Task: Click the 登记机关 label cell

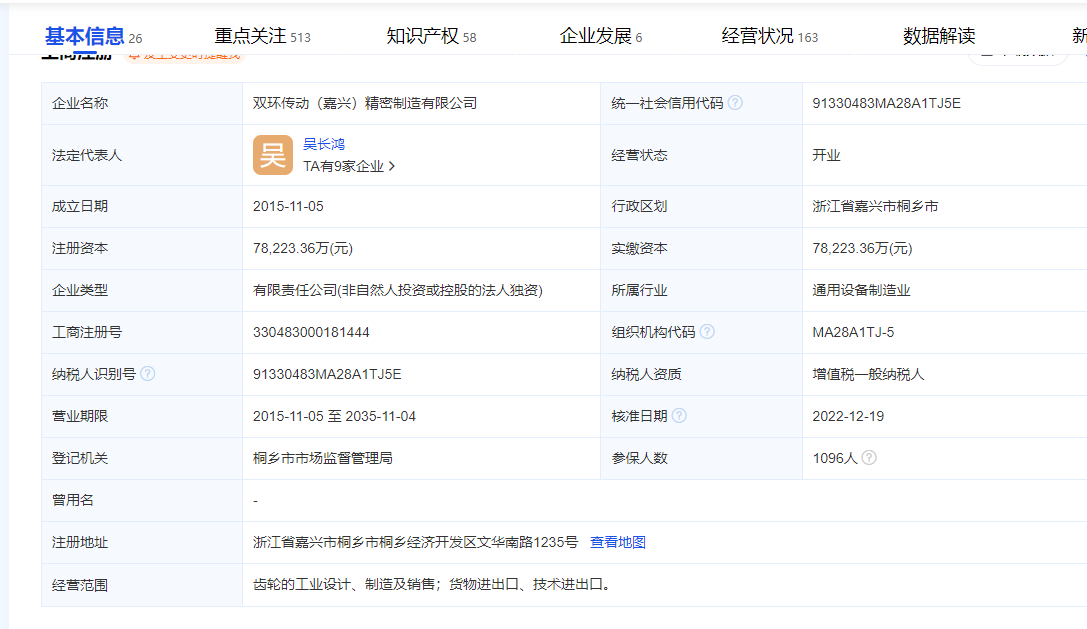Action: (x=142, y=458)
